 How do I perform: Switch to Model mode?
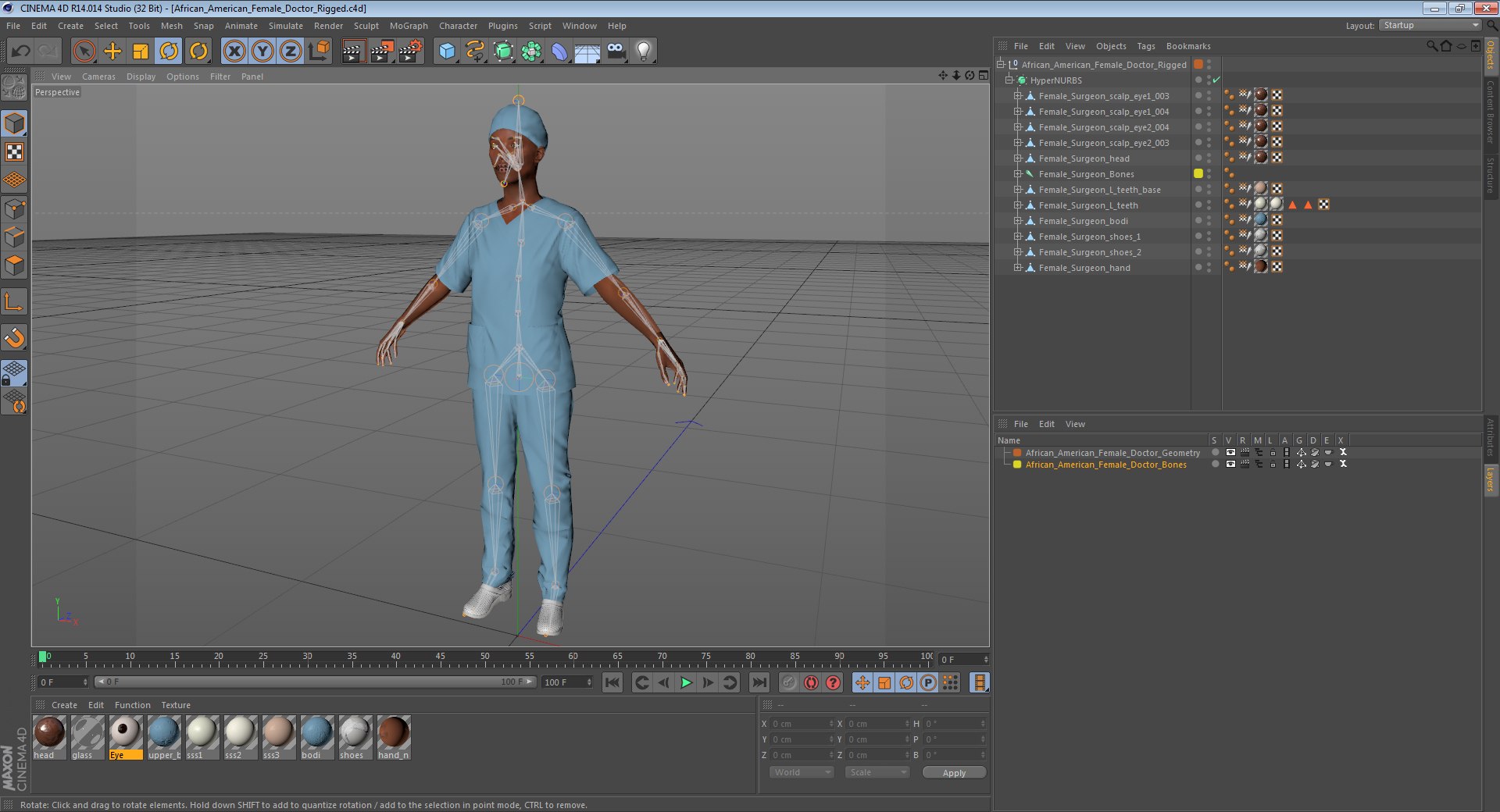tap(14, 123)
